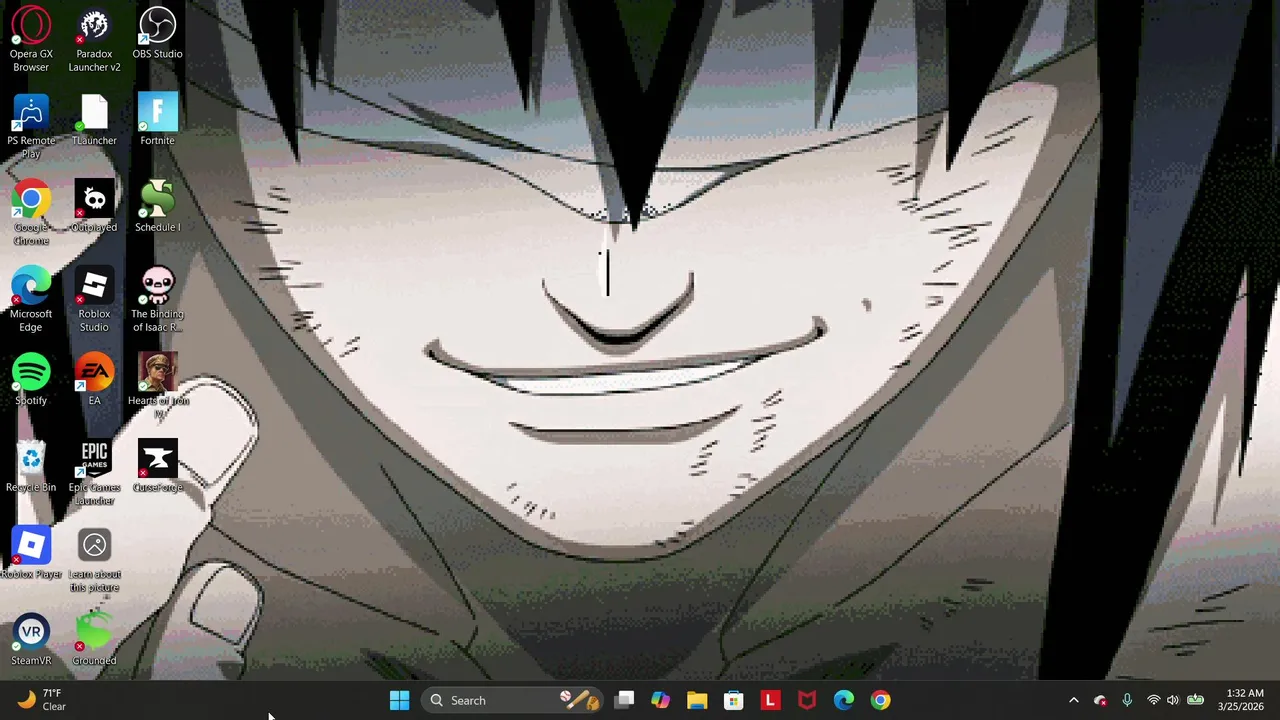Open the Windows Start menu

pos(399,700)
